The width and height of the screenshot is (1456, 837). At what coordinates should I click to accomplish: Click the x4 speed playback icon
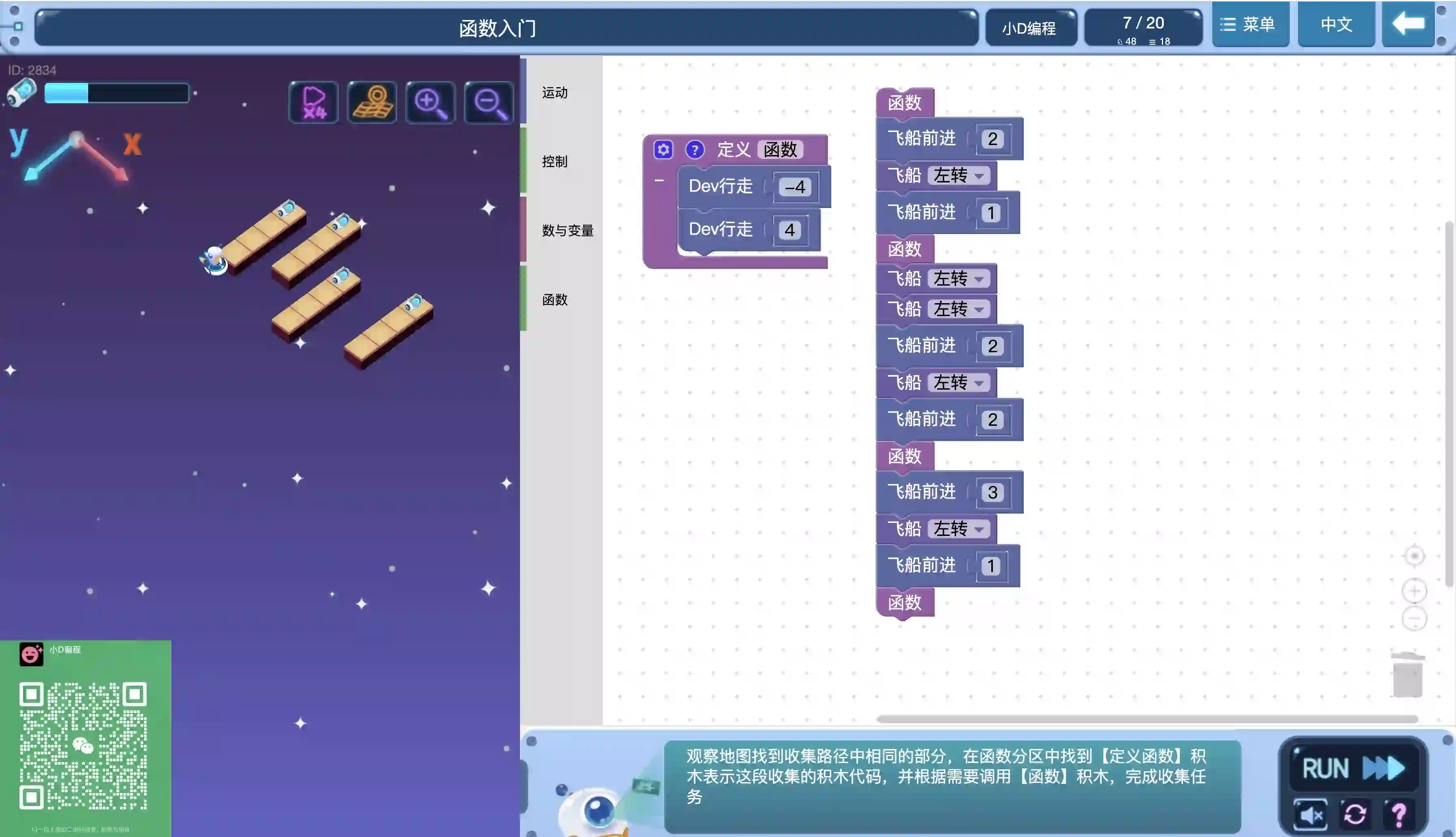(x=314, y=102)
